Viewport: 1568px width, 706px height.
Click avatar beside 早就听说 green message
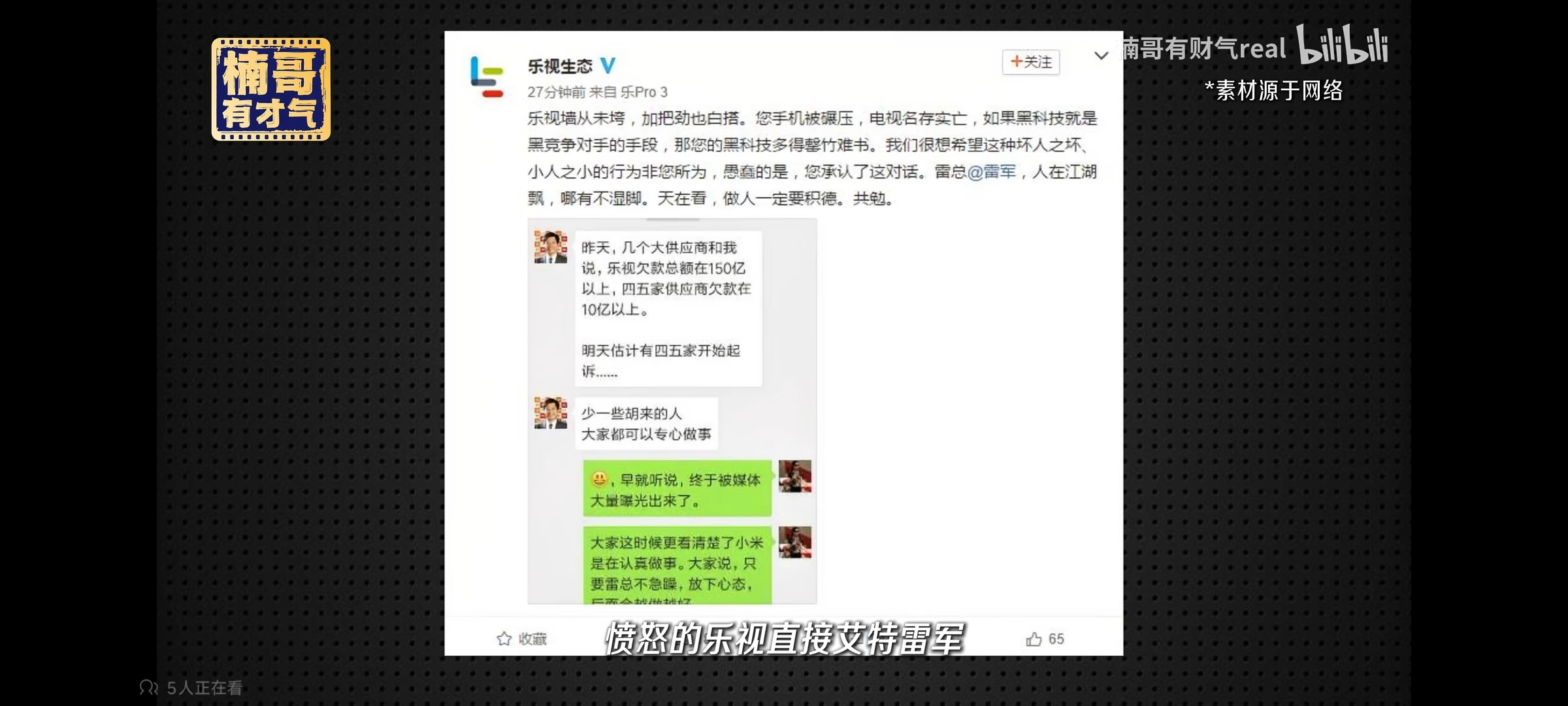[x=794, y=476]
